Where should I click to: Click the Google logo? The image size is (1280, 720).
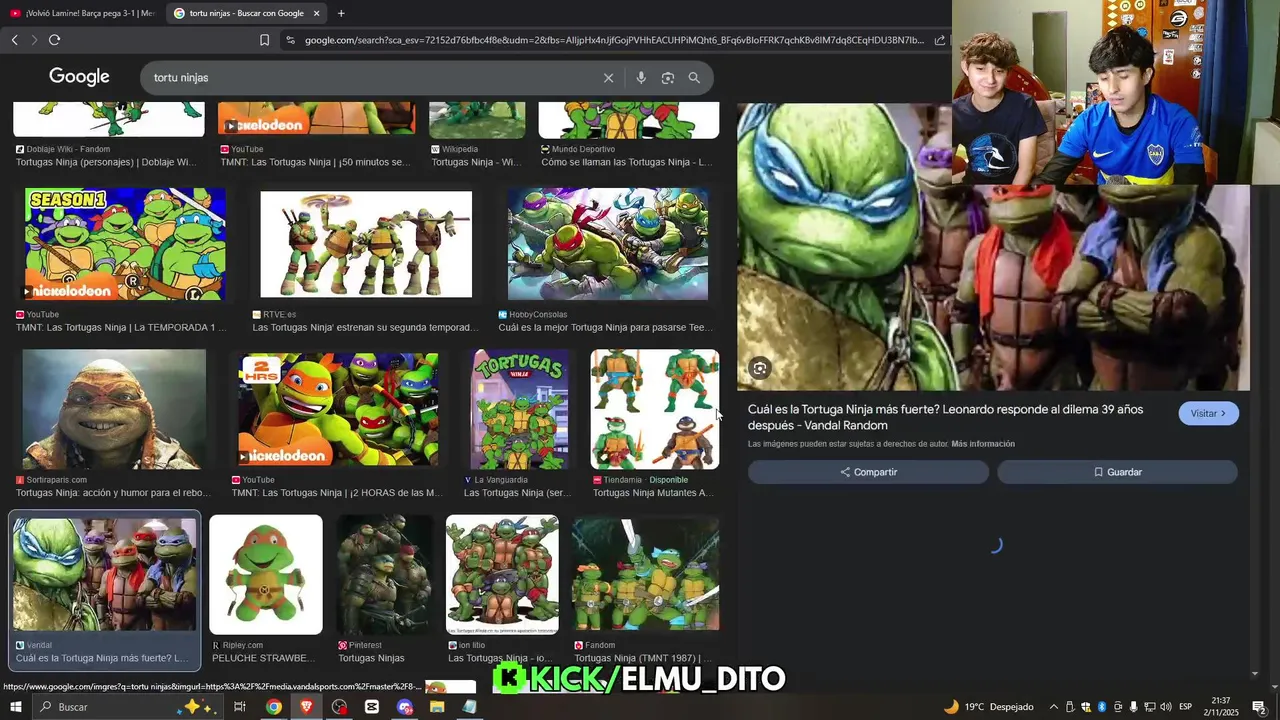(x=79, y=77)
